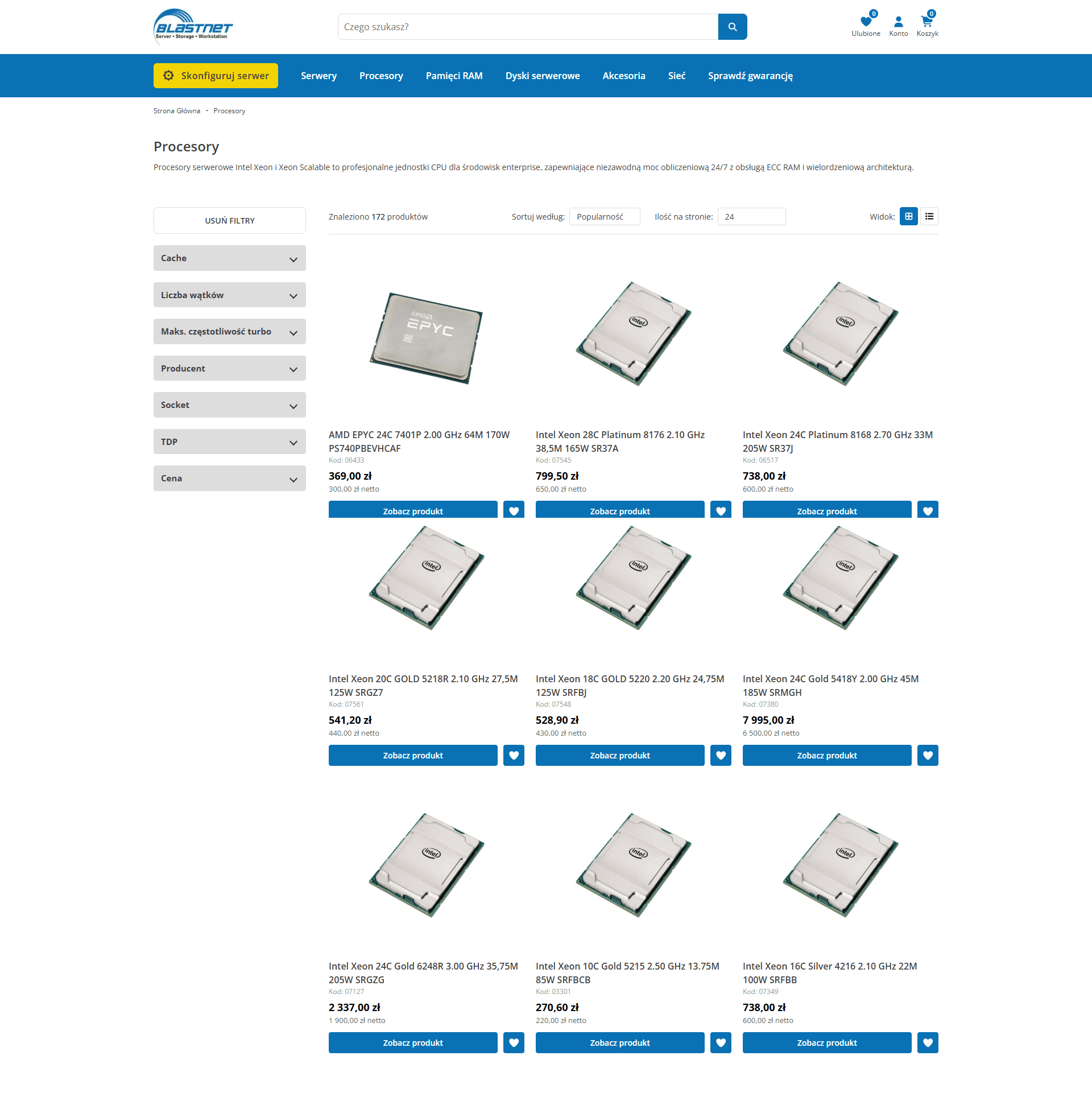
Task: Open the Procesory menu
Action: pyautogui.click(x=381, y=76)
